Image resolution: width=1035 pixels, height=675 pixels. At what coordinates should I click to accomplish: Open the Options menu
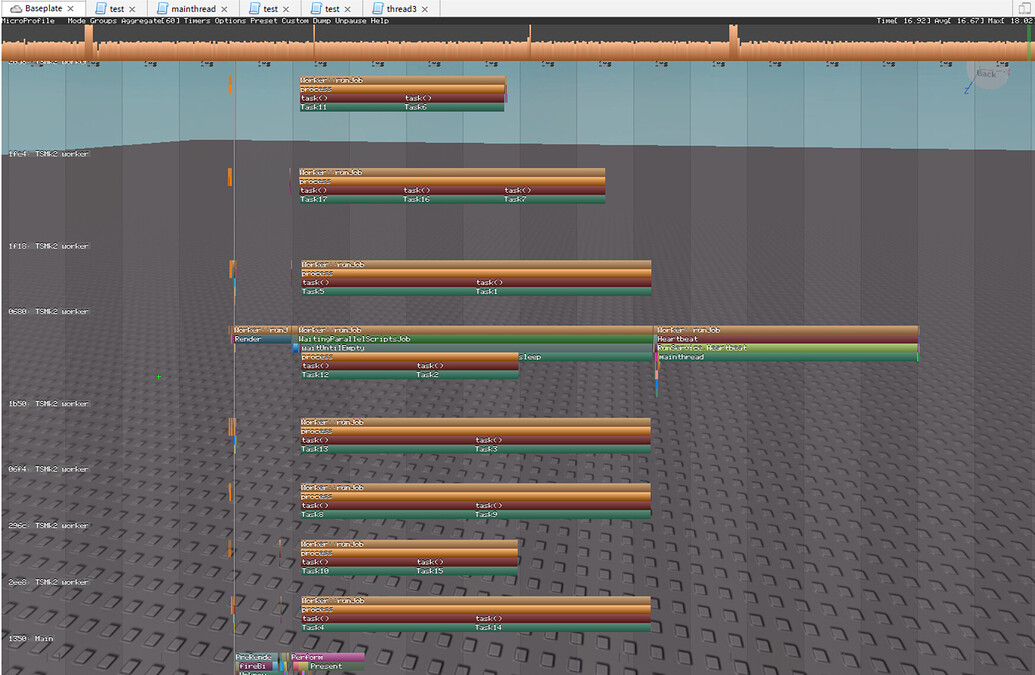(x=230, y=20)
